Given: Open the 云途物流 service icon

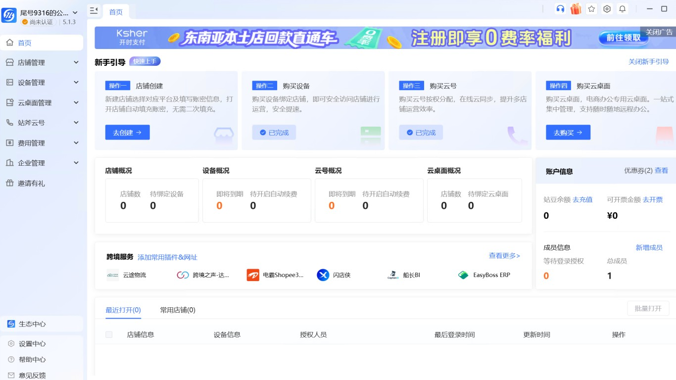Looking at the screenshot, I should point(113,275).
